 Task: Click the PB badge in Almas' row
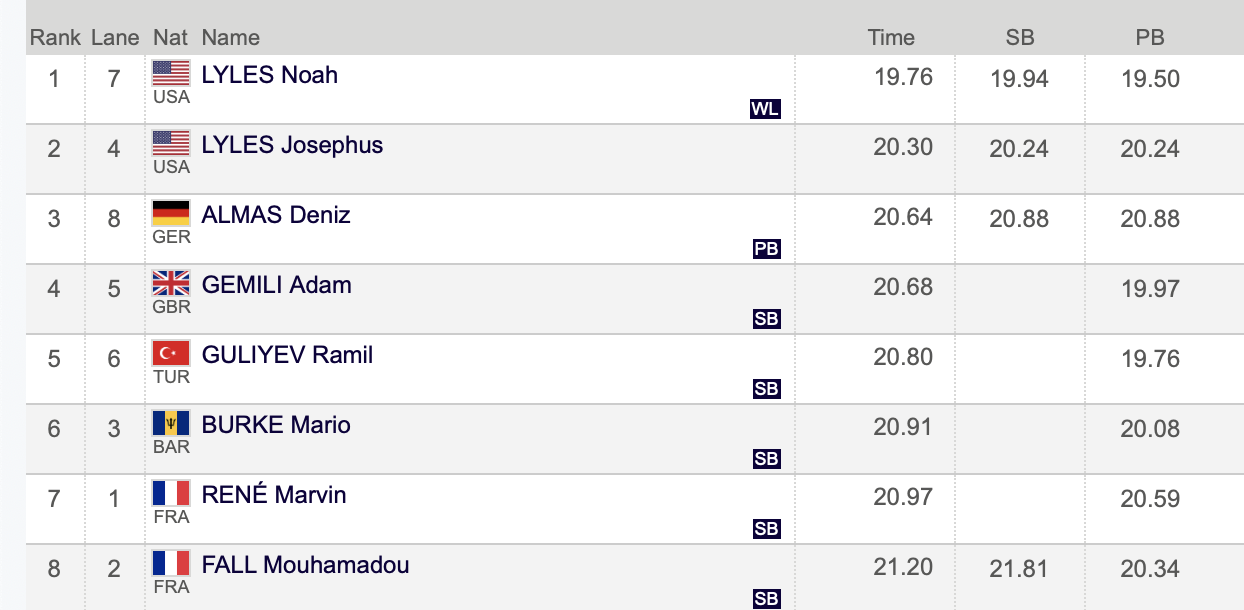tap(766, 249)
